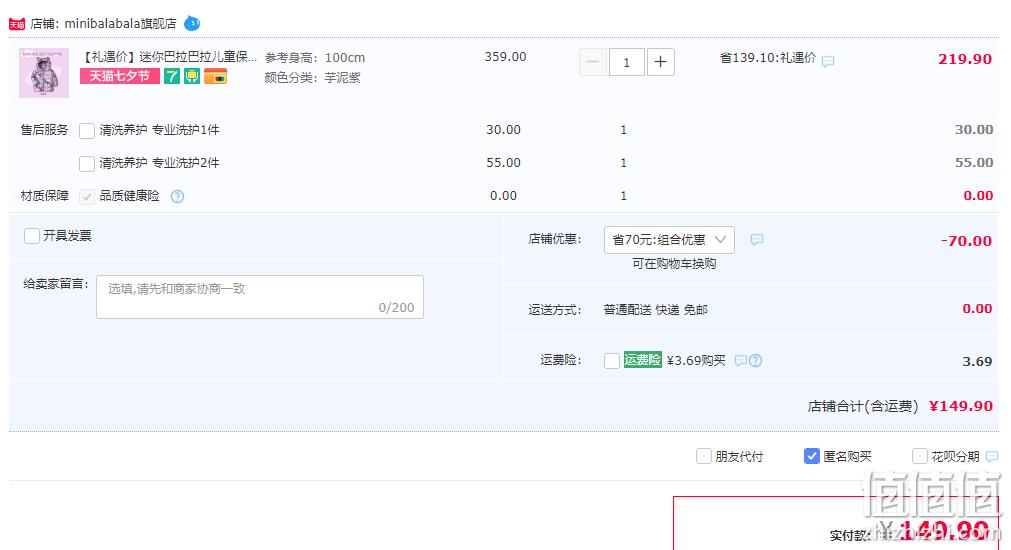This screenshot has height=550, width=1011.
Task: Open the product thumbnail of the purple jacket
Action: [x=44, y=73]
